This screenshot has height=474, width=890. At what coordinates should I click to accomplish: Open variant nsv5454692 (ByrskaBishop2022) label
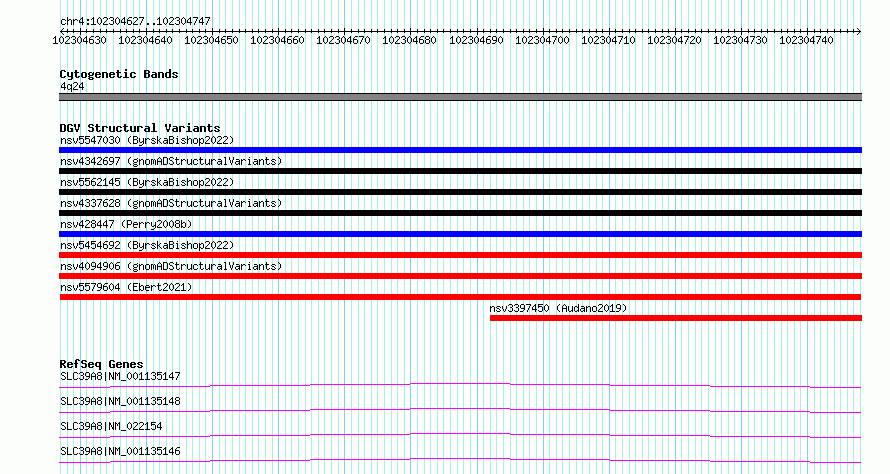[147, 245]
